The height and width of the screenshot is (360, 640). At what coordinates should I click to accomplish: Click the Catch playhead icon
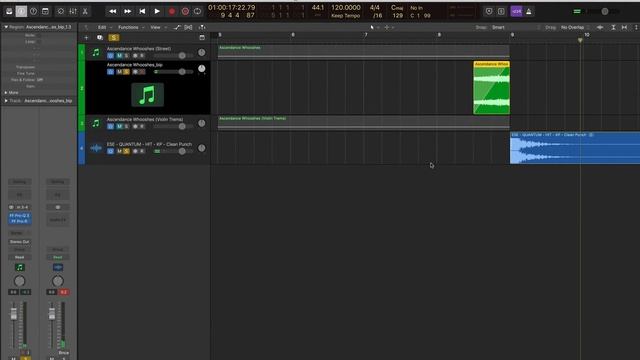[x=202, y=27]
